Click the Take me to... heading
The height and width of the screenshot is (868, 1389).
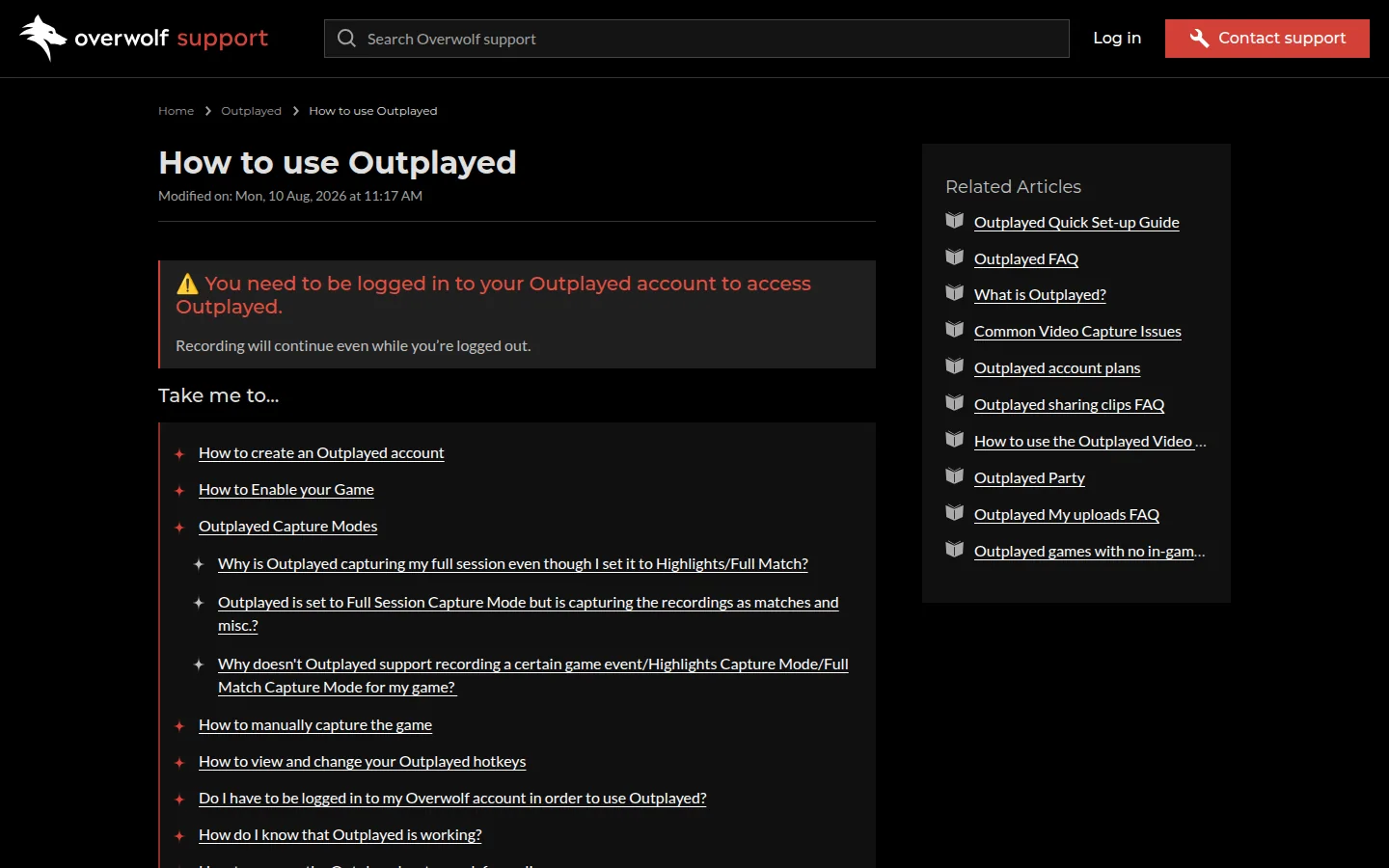click(x=219, y=395)
